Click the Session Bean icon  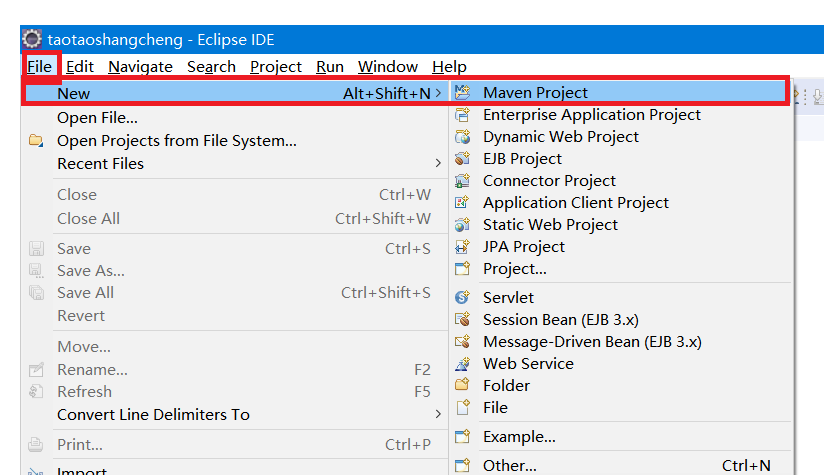coord(462,319)
